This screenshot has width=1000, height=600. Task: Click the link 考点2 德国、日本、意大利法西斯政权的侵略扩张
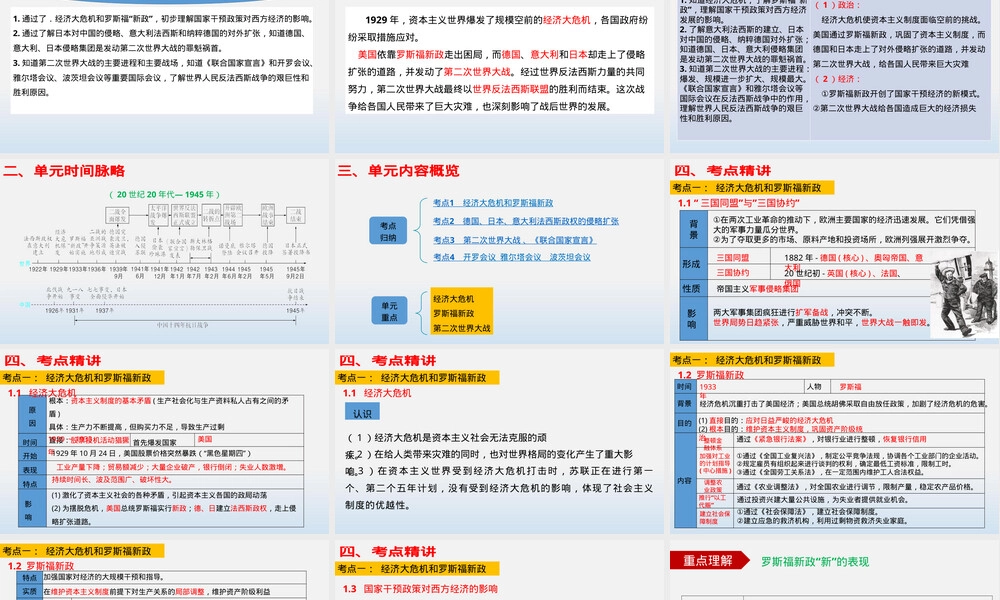tap(526, 221)
